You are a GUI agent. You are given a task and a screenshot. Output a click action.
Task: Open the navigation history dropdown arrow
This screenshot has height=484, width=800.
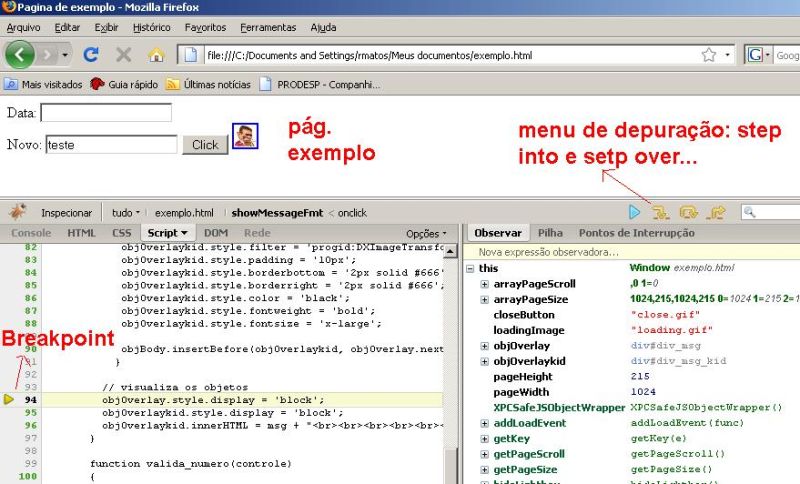pyautogui.click(x=65, y=55)
